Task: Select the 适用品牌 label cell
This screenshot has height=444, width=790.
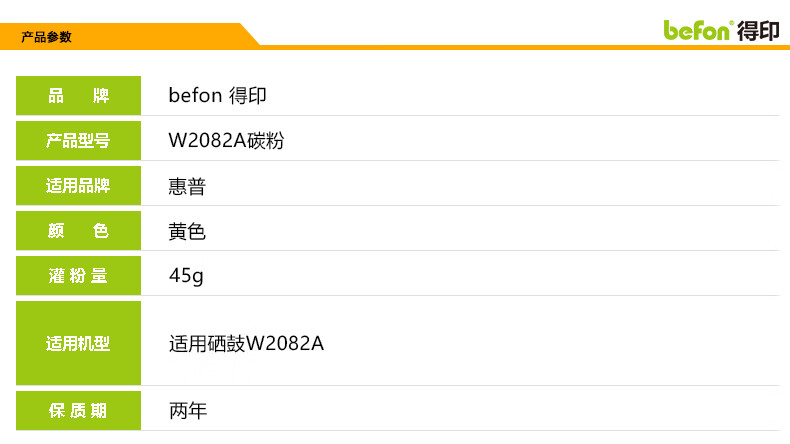Action: 78,186
